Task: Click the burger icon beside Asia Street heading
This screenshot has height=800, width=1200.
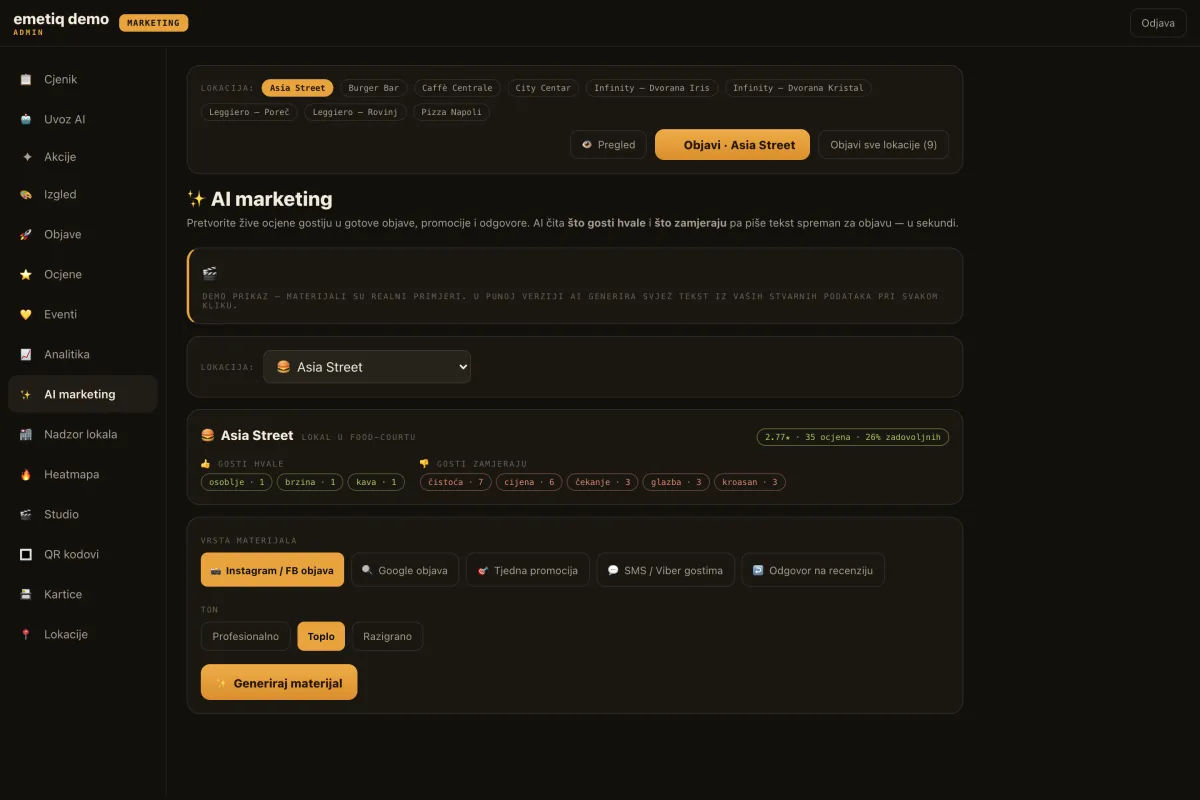Action: click(x=208, y=436)
